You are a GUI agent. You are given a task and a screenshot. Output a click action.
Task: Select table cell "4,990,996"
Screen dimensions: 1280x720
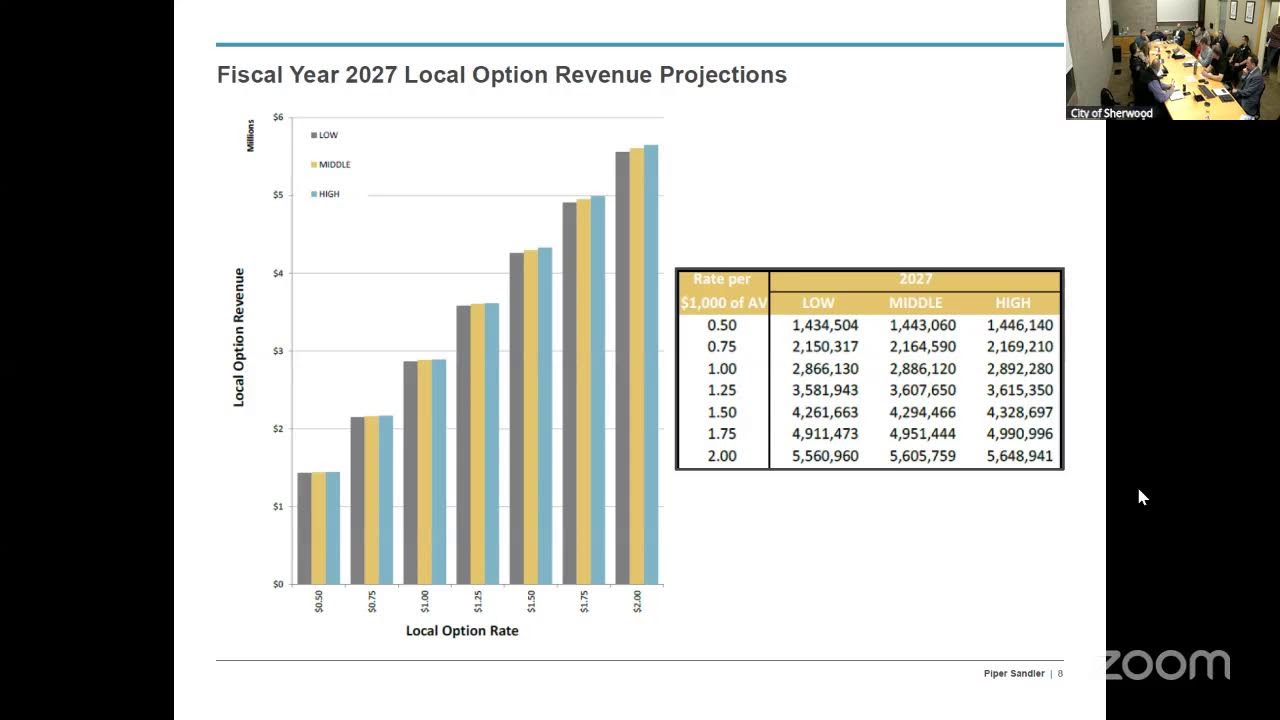pos(1019,434)
